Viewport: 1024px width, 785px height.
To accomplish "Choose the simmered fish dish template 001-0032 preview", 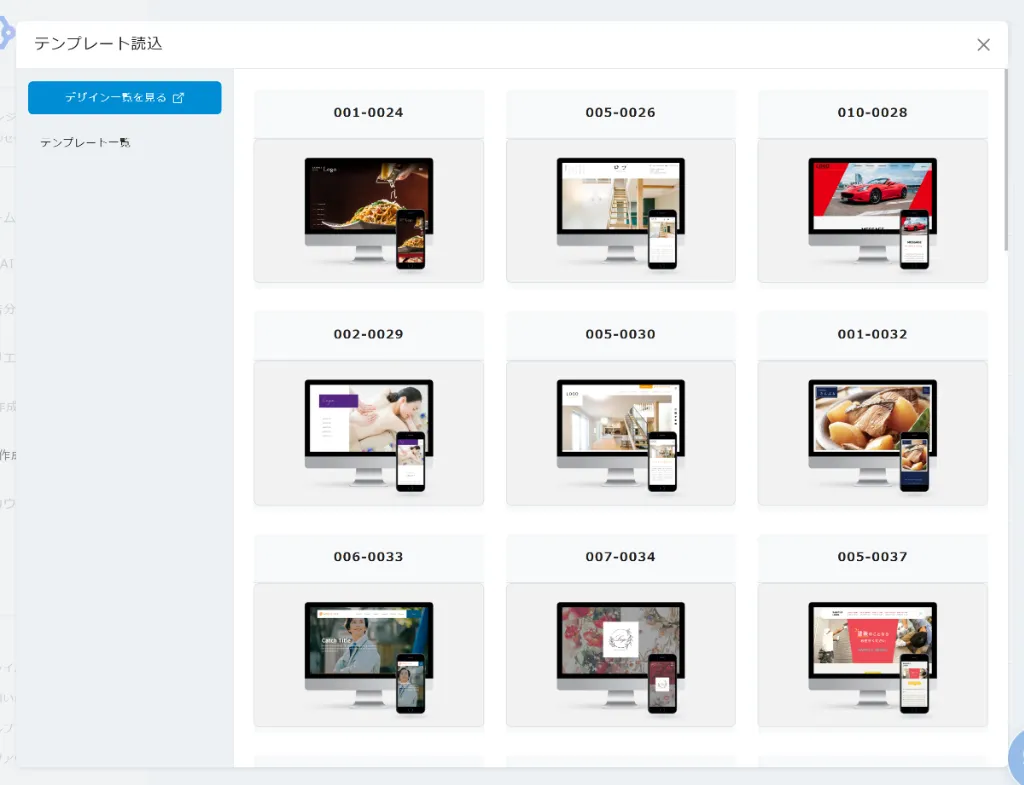I will (x=872, y=433).
